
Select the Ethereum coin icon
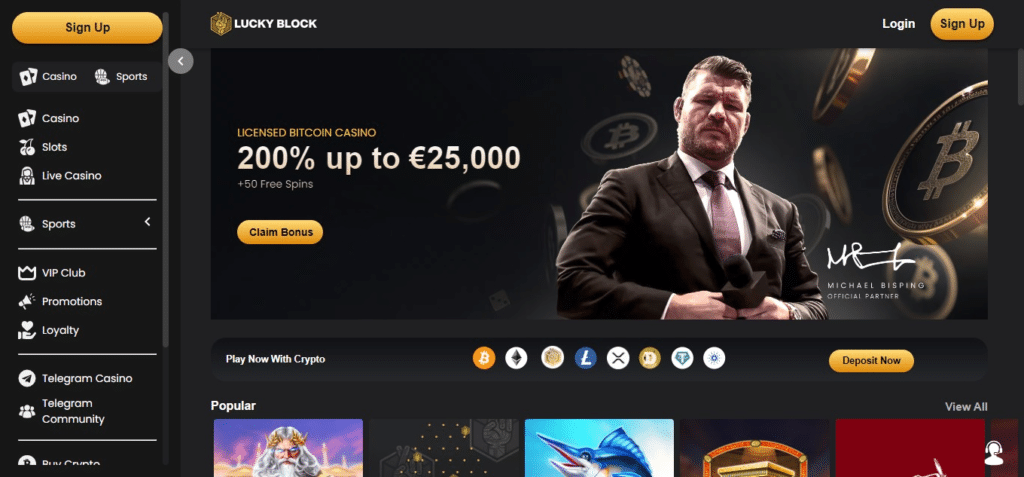pyautogui.click(x=517, y=358)
